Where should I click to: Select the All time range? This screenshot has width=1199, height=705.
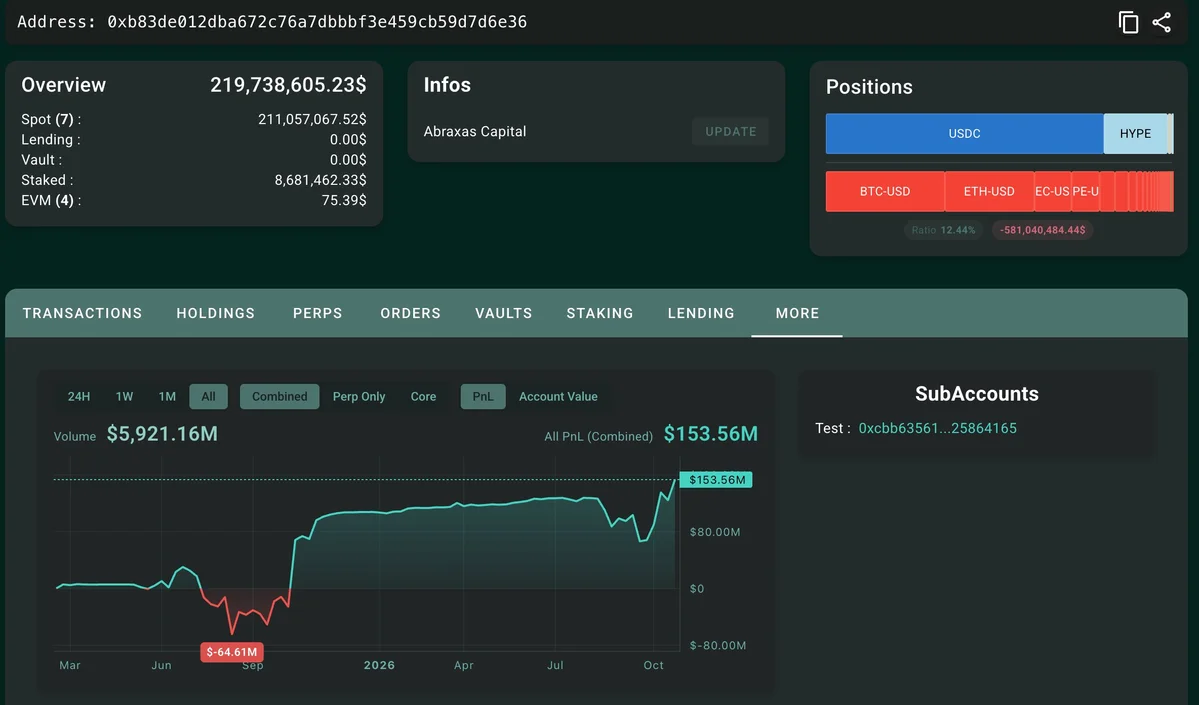[209, 396]
